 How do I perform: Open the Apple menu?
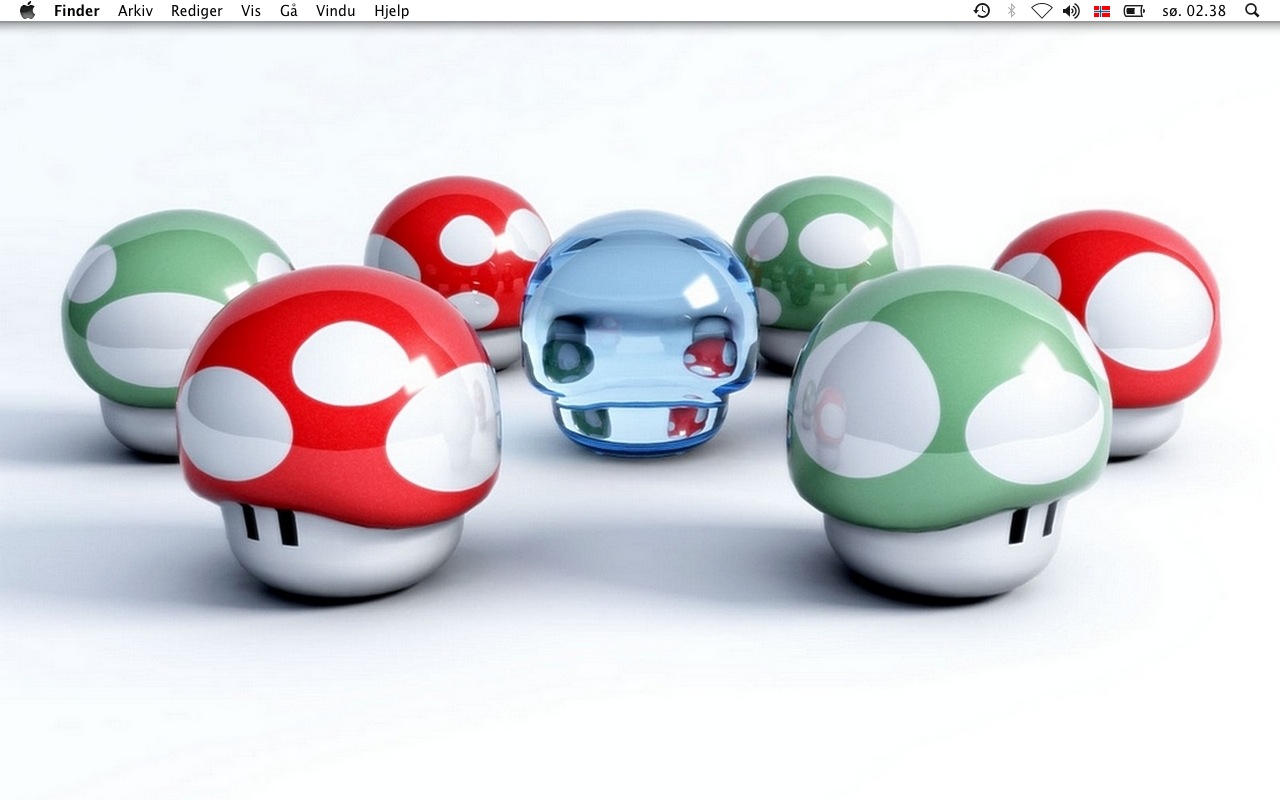pos(27,11)
